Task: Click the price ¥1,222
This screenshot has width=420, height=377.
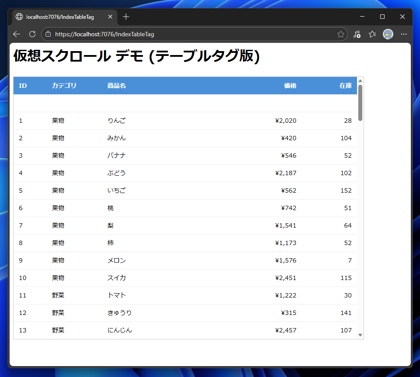Action: [286, 295]
